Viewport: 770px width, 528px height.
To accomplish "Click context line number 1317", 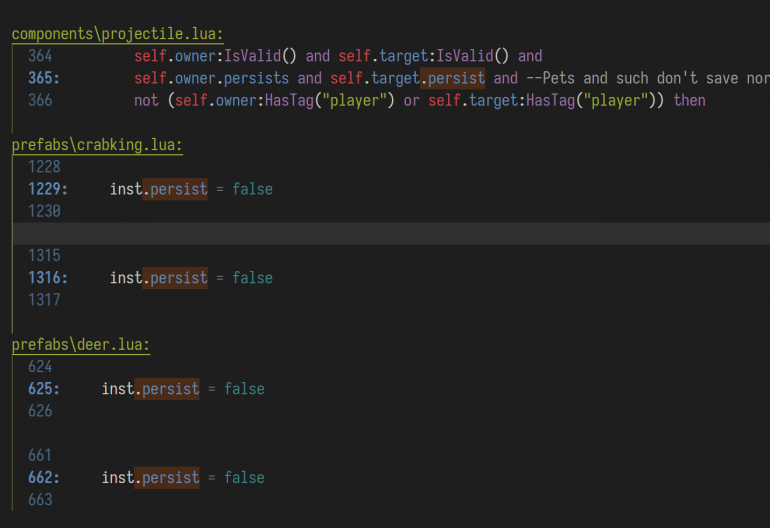I will point(44,300).
